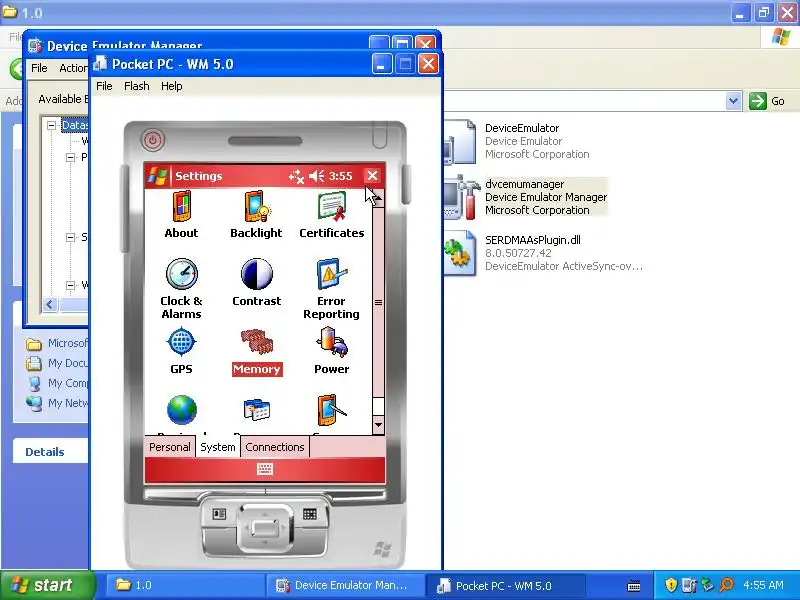Open the About settings icon
The height and width of the screenshot is (600, 800).
(x=181, y=214)
